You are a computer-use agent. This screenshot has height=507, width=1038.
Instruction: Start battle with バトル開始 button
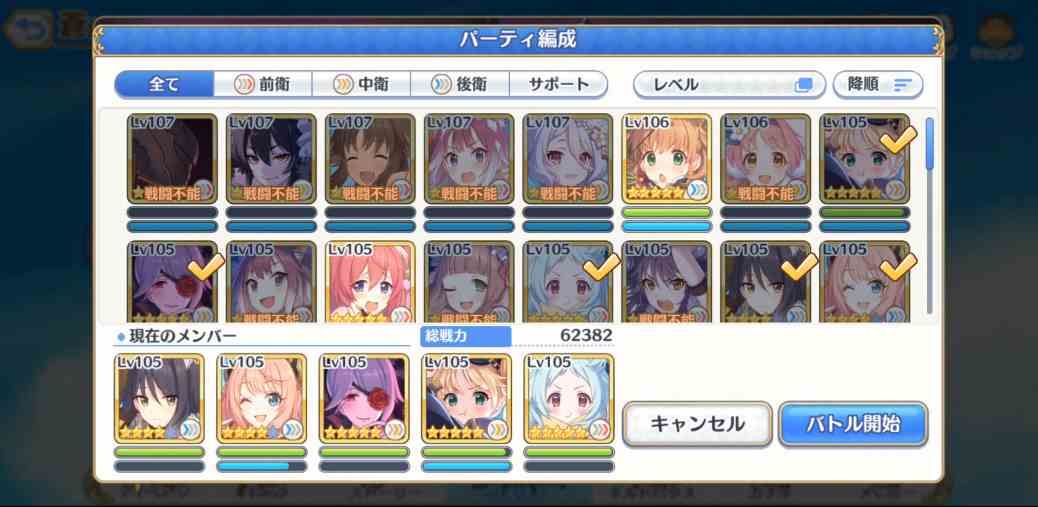853,424
